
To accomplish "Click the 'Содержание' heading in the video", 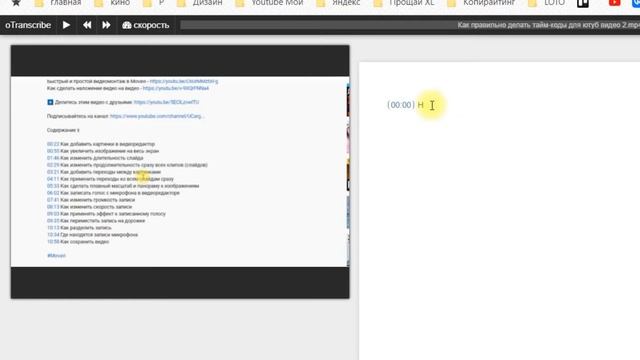I will click(x=63, y=130).
